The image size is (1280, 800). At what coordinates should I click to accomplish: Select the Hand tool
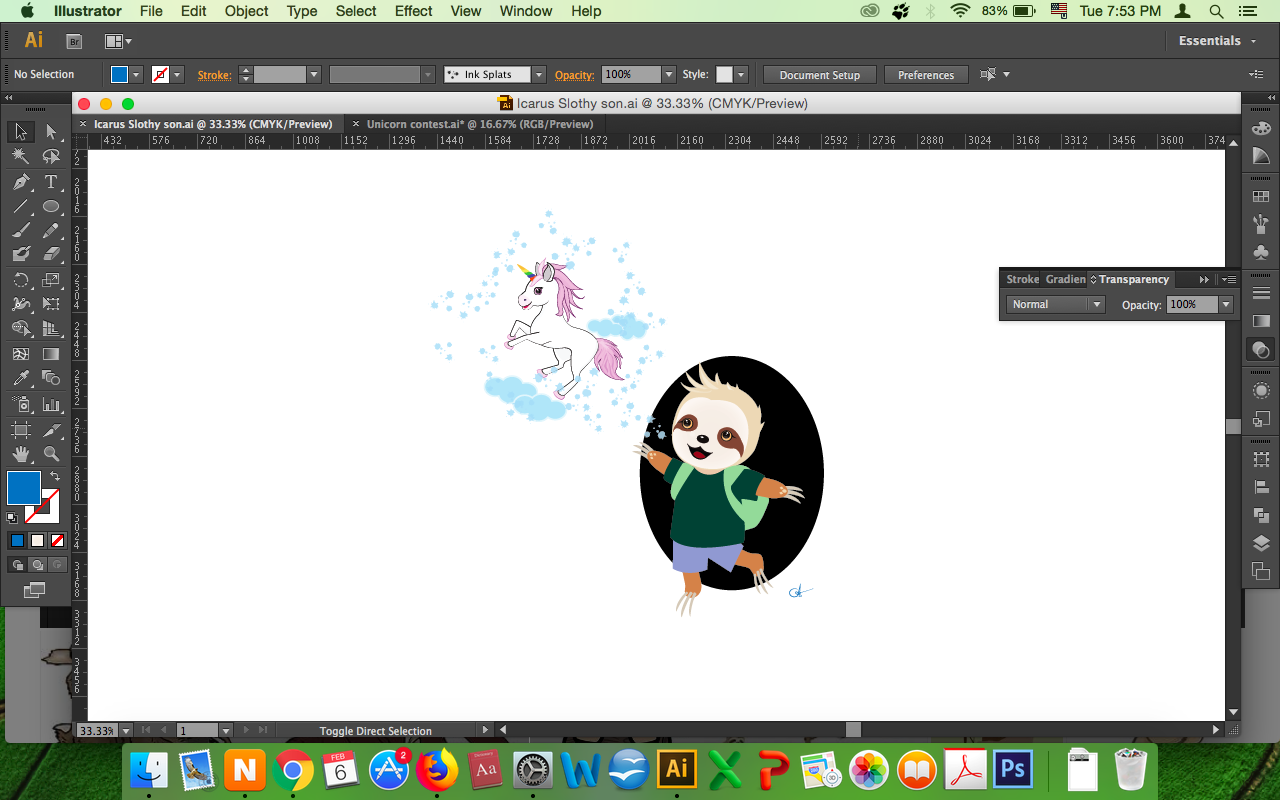point(20,454)
